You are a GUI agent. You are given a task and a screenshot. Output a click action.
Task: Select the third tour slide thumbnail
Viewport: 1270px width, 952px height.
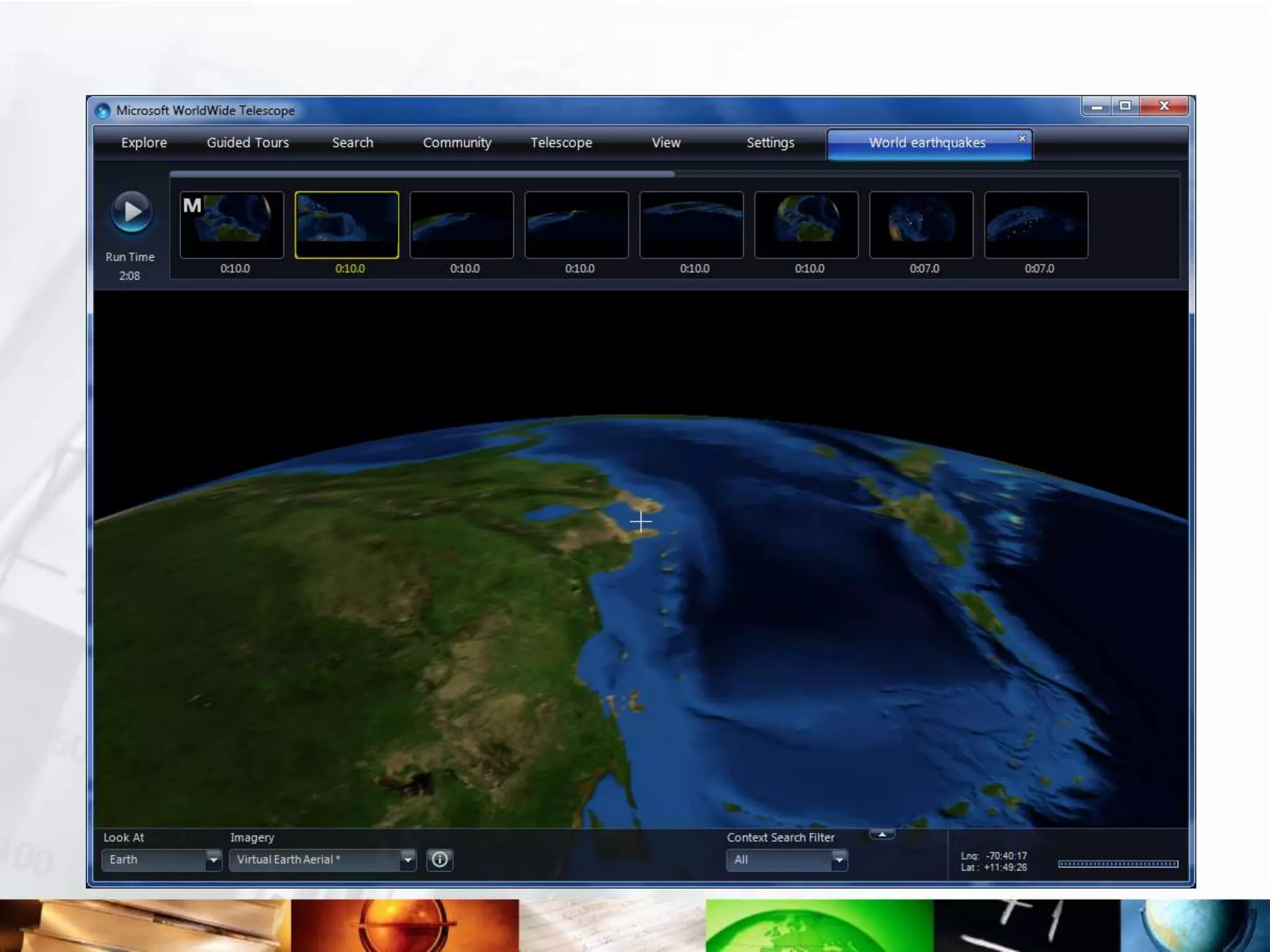click(x=461, y=225)
